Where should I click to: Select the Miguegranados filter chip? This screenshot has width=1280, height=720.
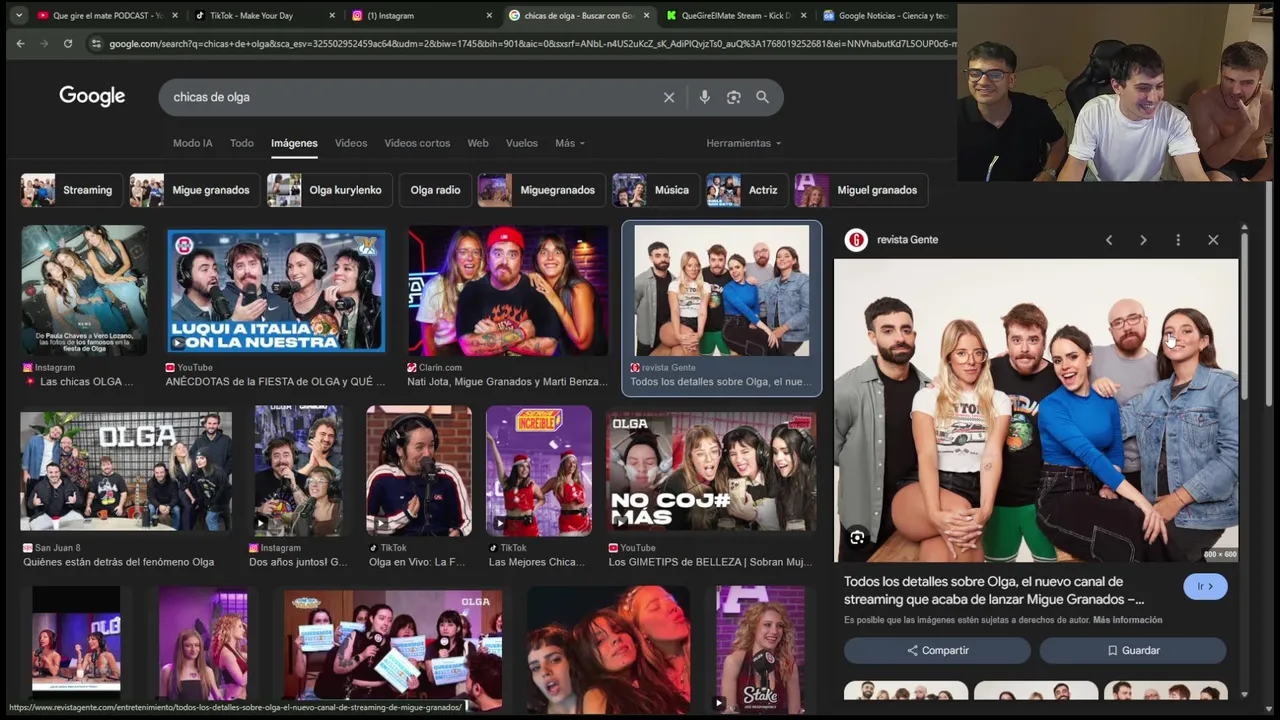pyautogui.click(x=540, y=190)
